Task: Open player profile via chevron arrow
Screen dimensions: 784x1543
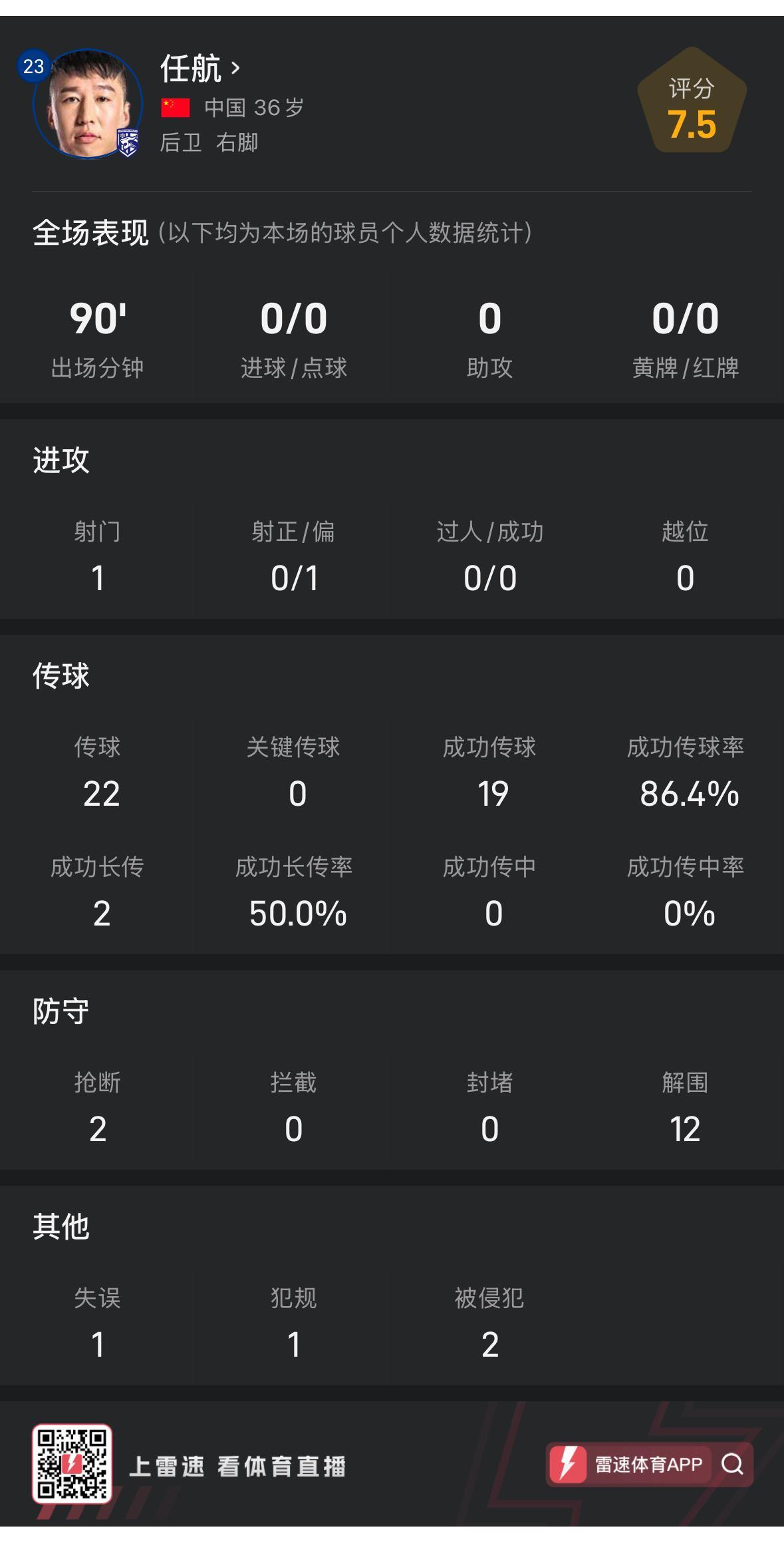Action: click(x=235, y=68)
